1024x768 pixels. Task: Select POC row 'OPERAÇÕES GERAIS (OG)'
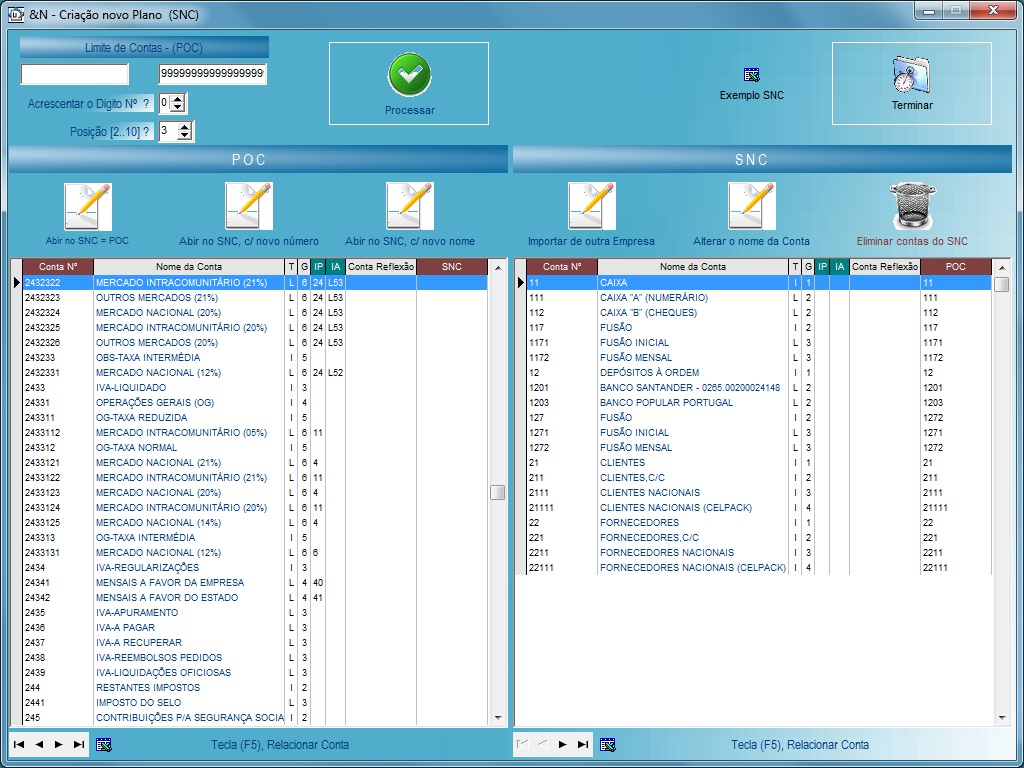255,403
